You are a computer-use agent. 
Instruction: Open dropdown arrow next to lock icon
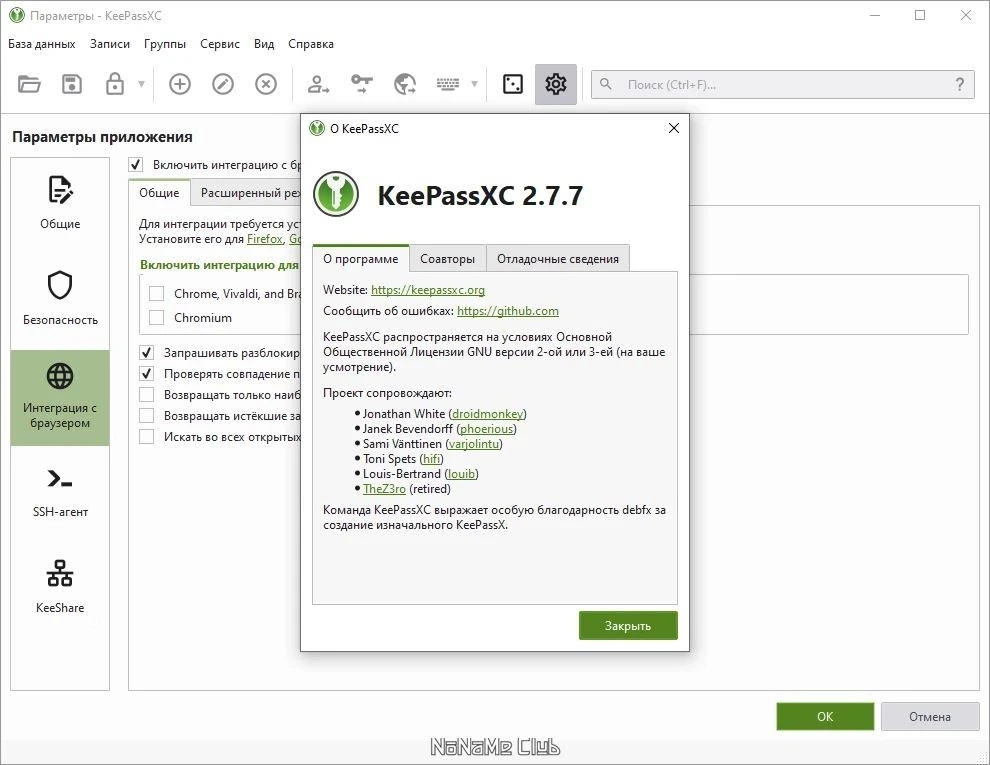(x=141, y=84)
